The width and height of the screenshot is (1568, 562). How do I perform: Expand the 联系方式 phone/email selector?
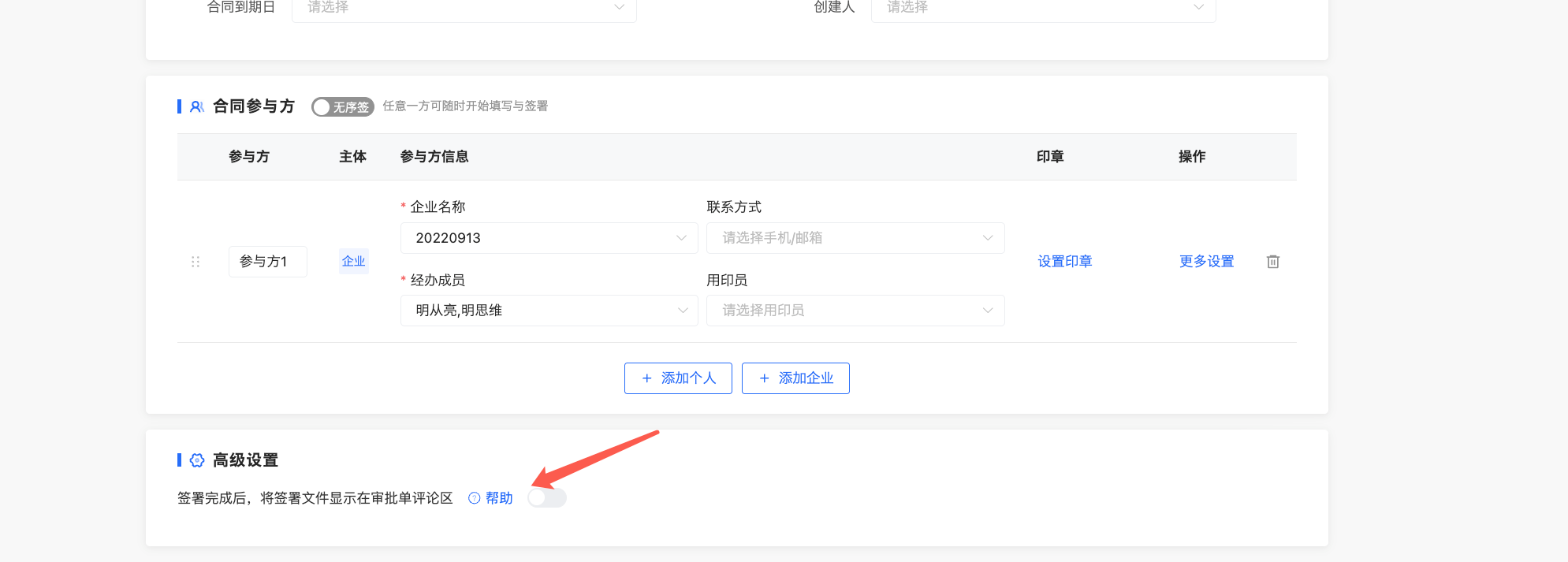point(855,238)
